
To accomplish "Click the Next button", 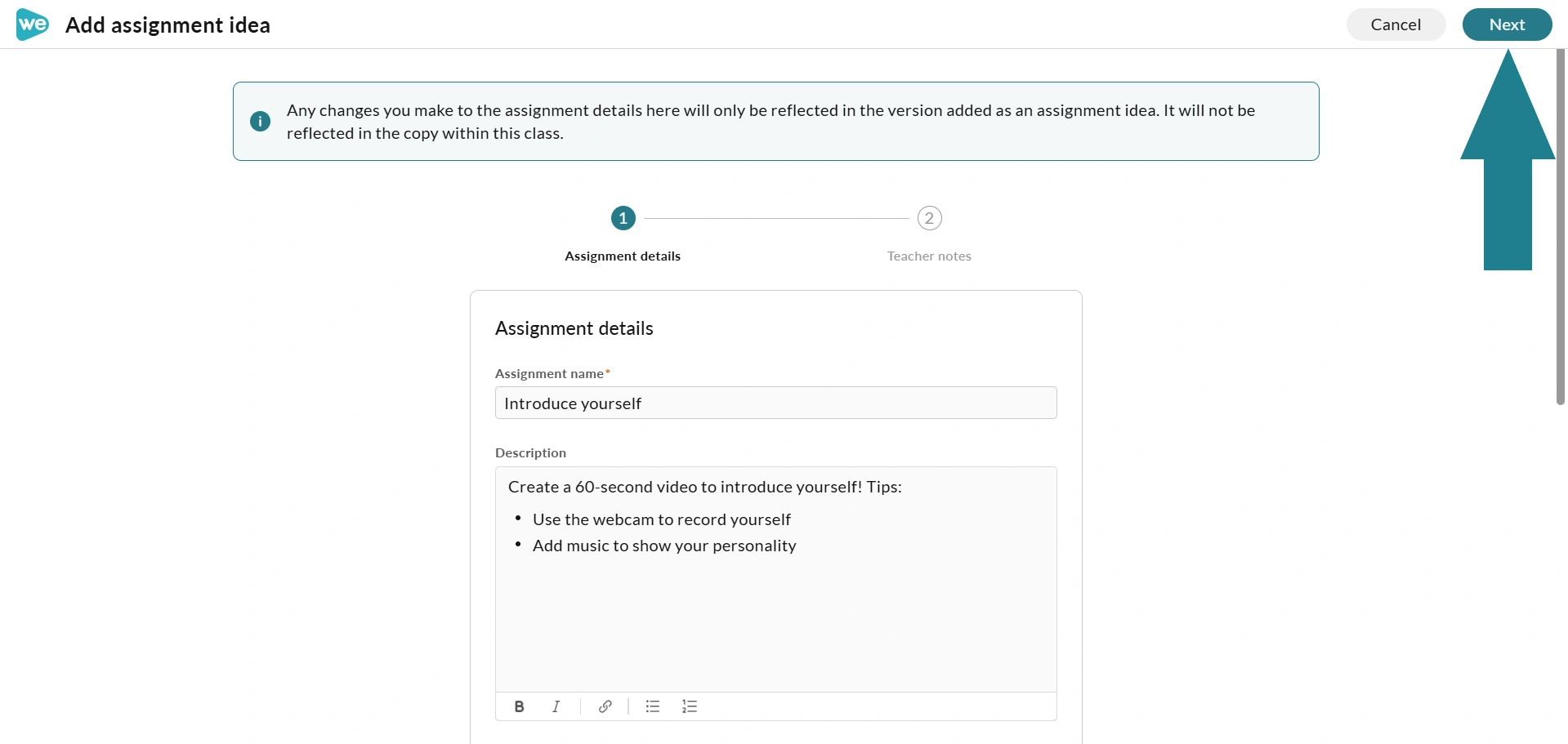I will click(x=1507, y=25).
